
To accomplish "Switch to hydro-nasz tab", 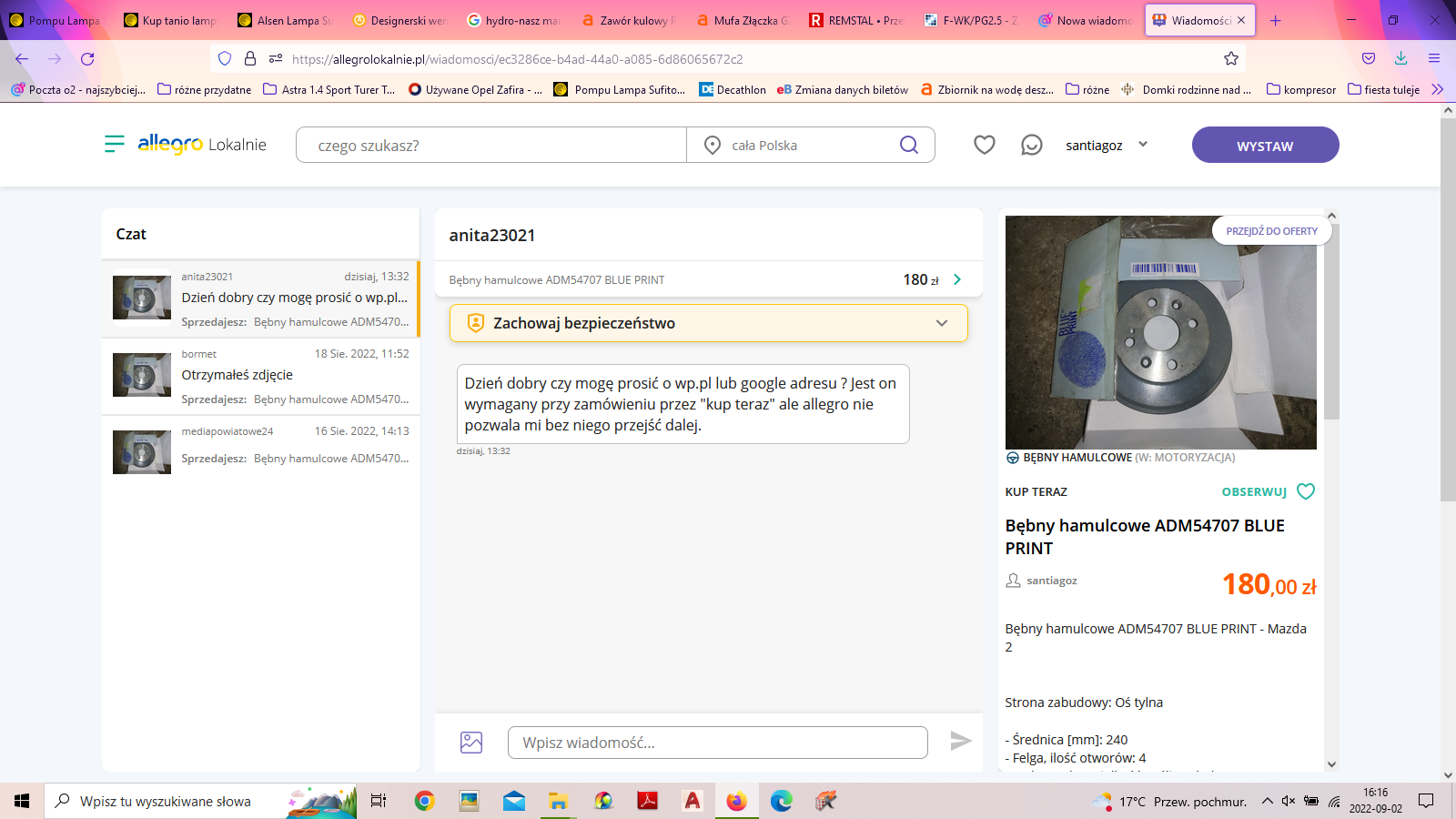I will click(513, 20).
